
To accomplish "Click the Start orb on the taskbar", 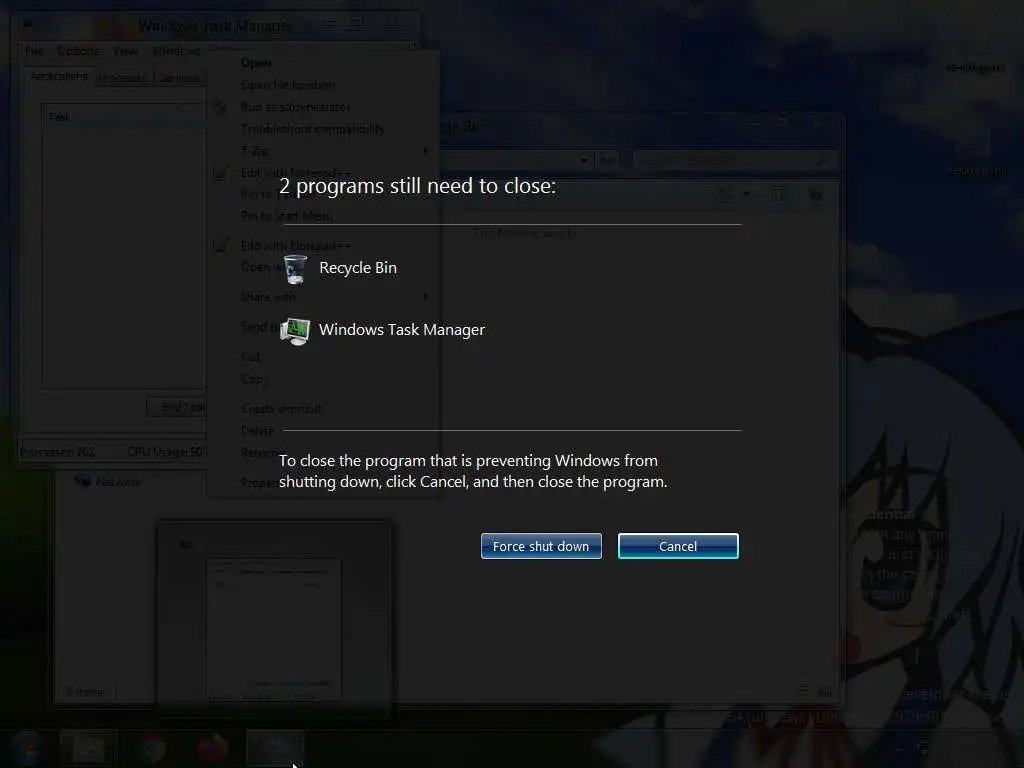I will click(27, 748).
